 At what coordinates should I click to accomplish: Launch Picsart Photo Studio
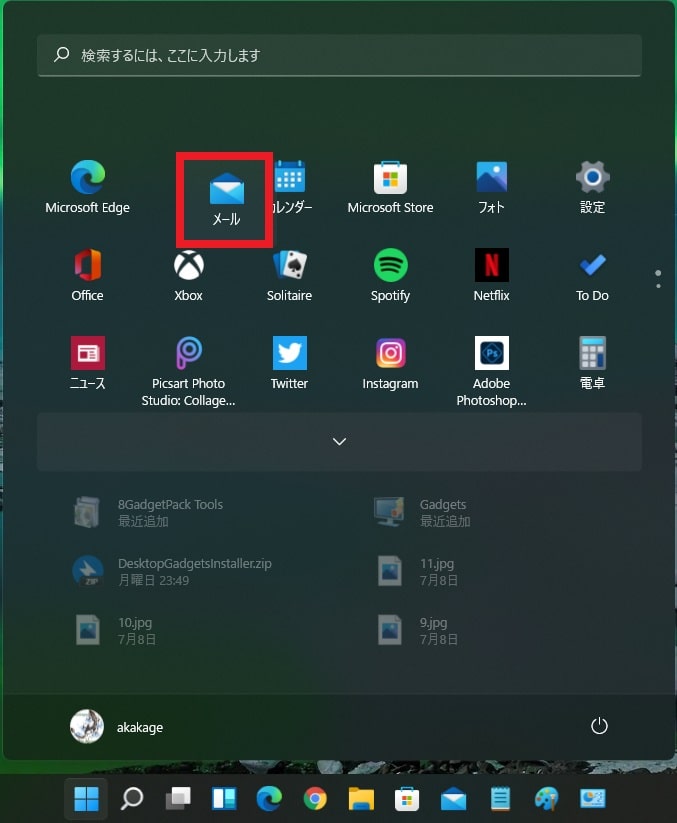click(188, 372)
